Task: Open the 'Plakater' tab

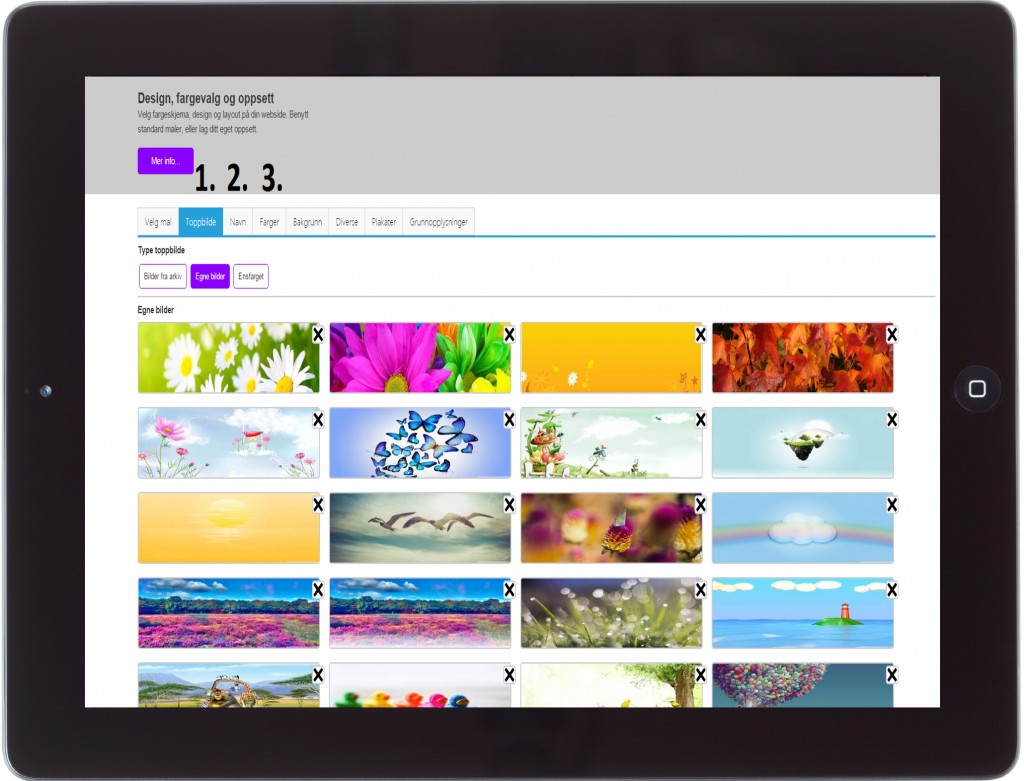Action: 383,222
